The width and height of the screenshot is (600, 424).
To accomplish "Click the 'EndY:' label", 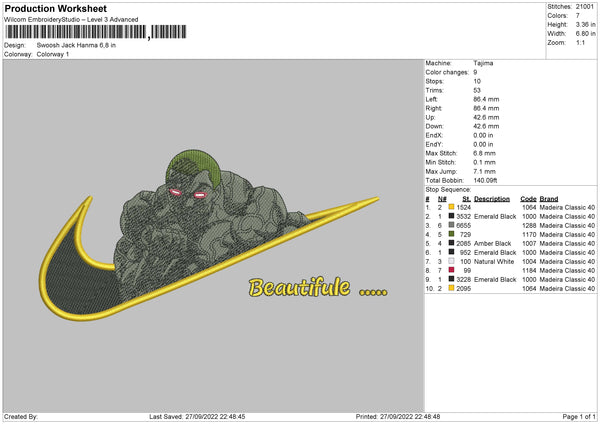I will (434, 144).
